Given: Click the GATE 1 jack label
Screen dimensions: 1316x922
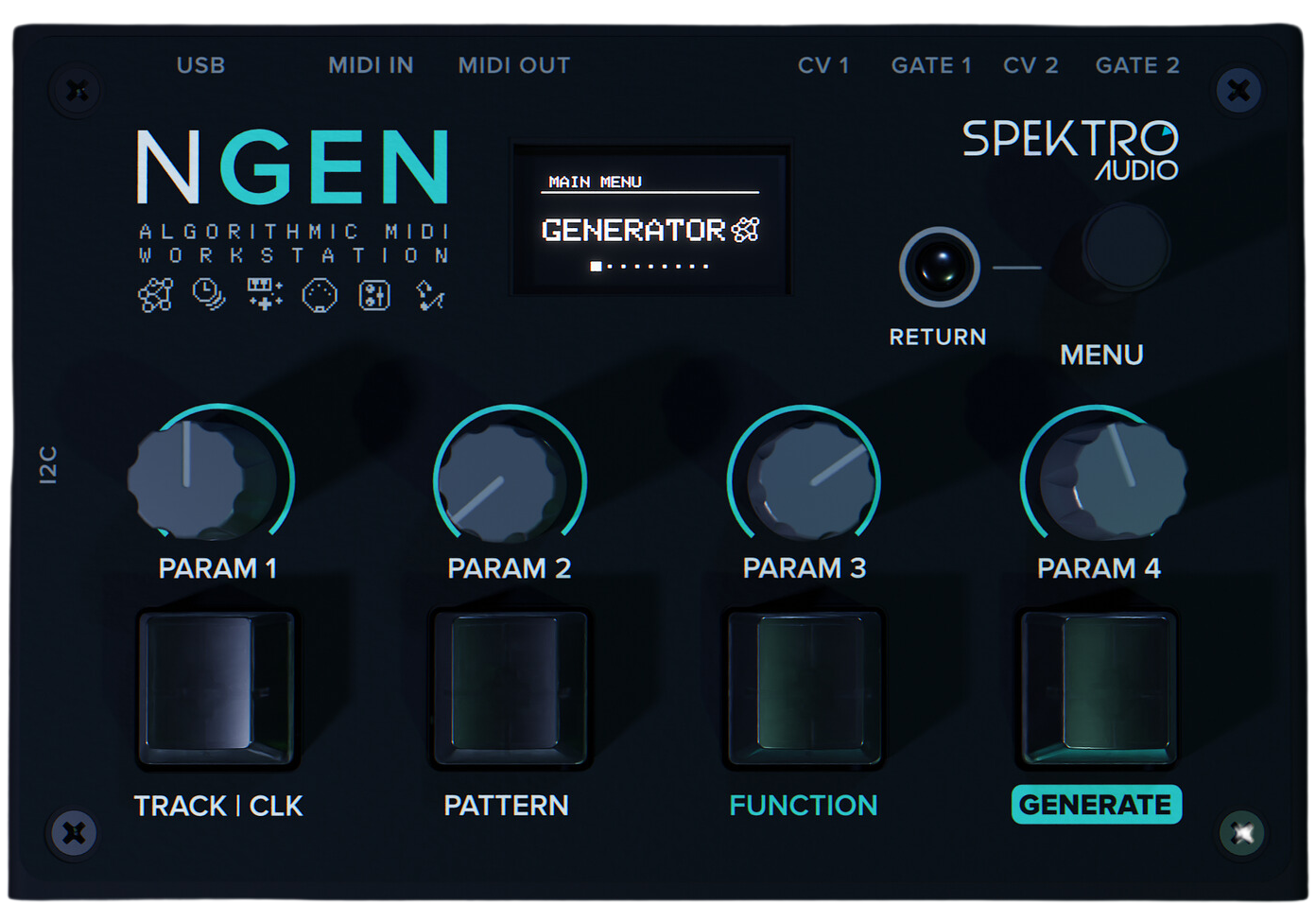Looking at the screenshot, I should click(931, 65).
